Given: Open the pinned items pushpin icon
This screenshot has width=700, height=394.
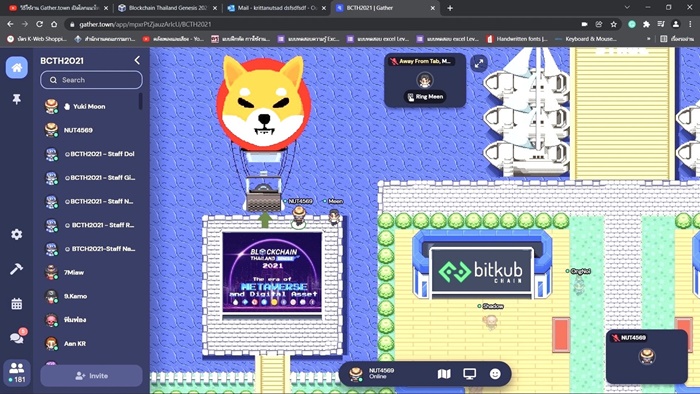Looking at the screenshot, I should pyautogui.click(x=17, y=99).
